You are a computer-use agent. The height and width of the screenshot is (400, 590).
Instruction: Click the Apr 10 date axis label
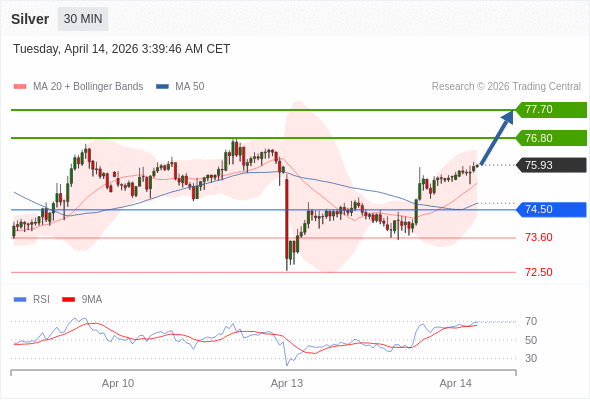[x=118, y=383]
